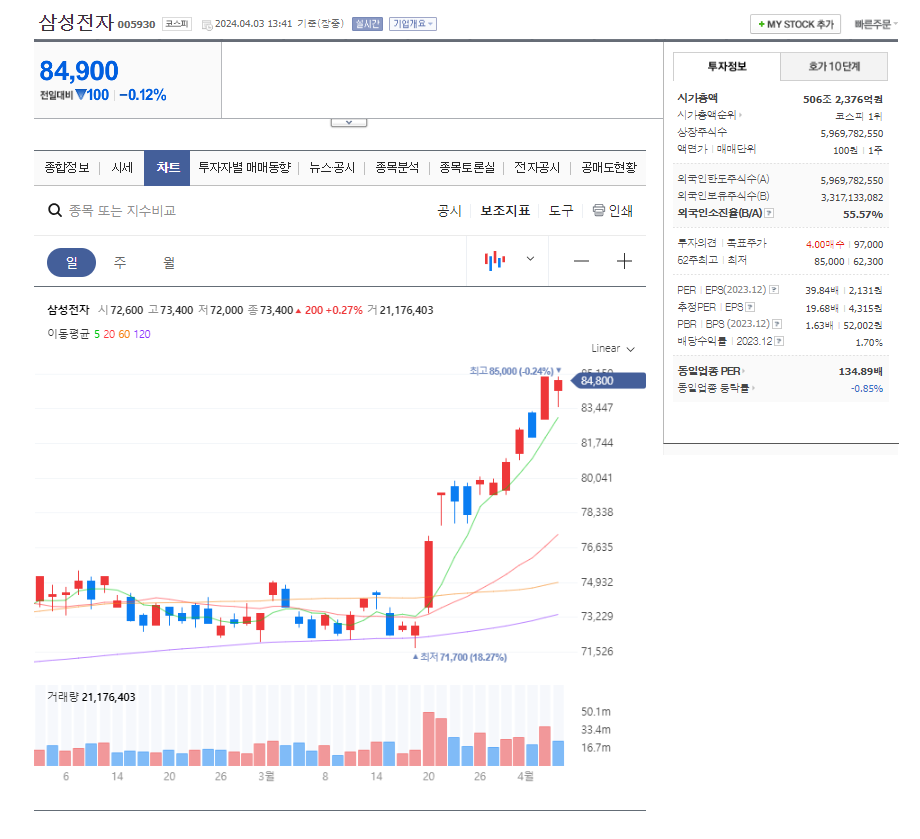Open the 보조지표 indicators menu
Viewport: 920px width, 839px height.
[505, 211]
